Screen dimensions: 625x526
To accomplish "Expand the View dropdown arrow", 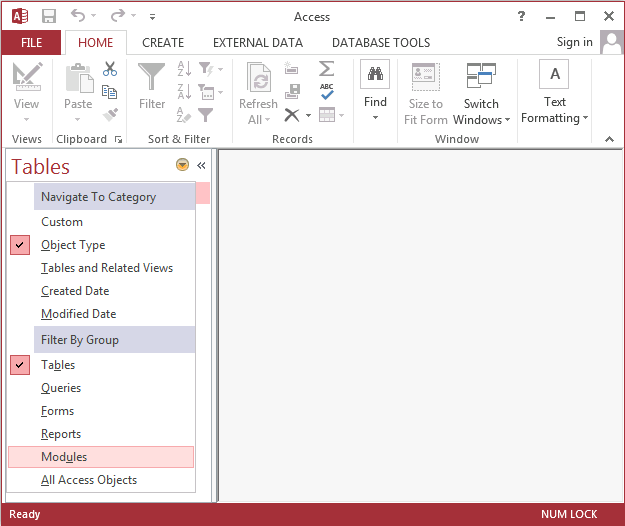I will click(x=26, y=119).
